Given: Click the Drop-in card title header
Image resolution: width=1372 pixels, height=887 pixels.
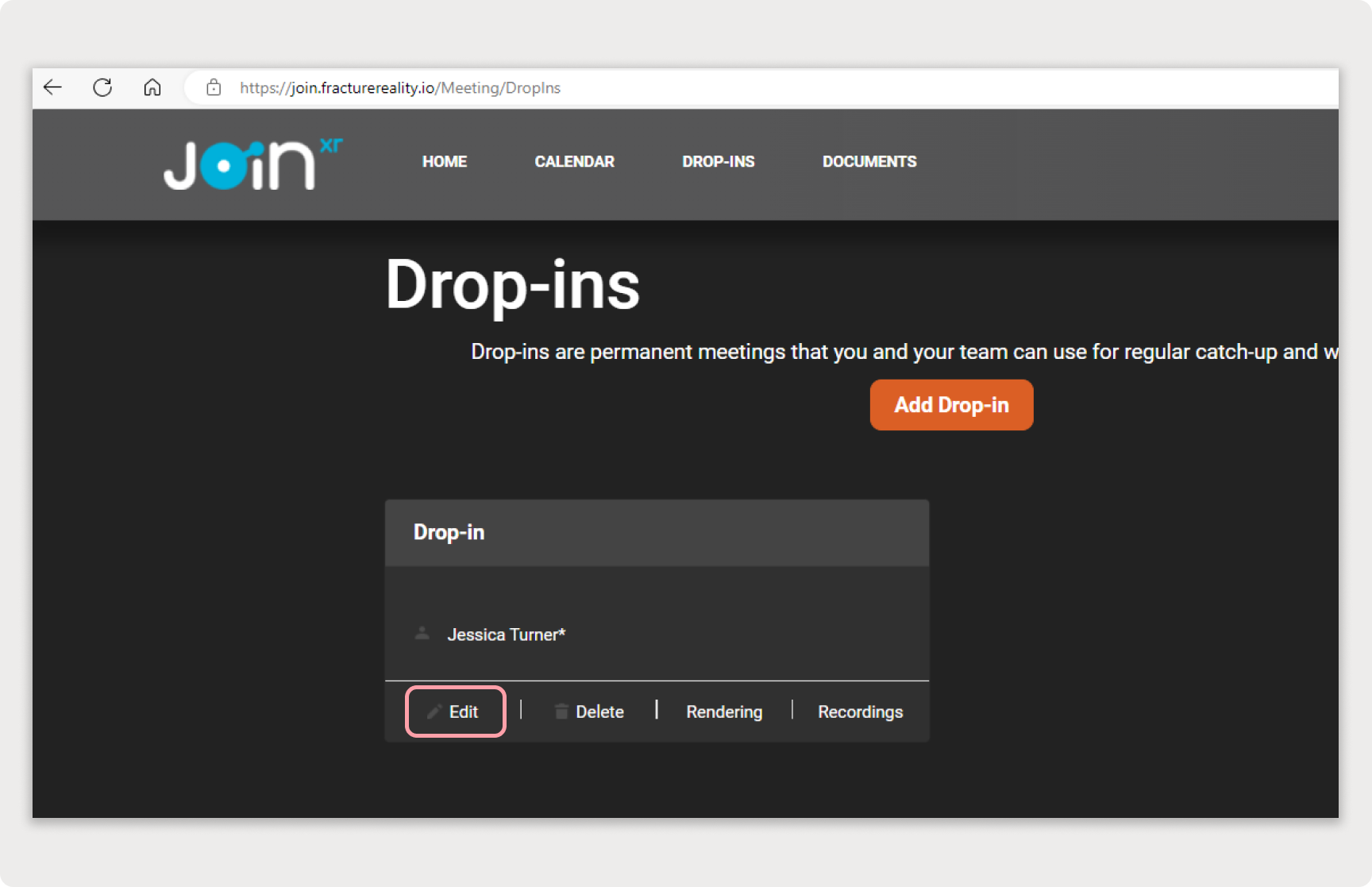Looking at the screenshot, I should [x=449, y=532].
